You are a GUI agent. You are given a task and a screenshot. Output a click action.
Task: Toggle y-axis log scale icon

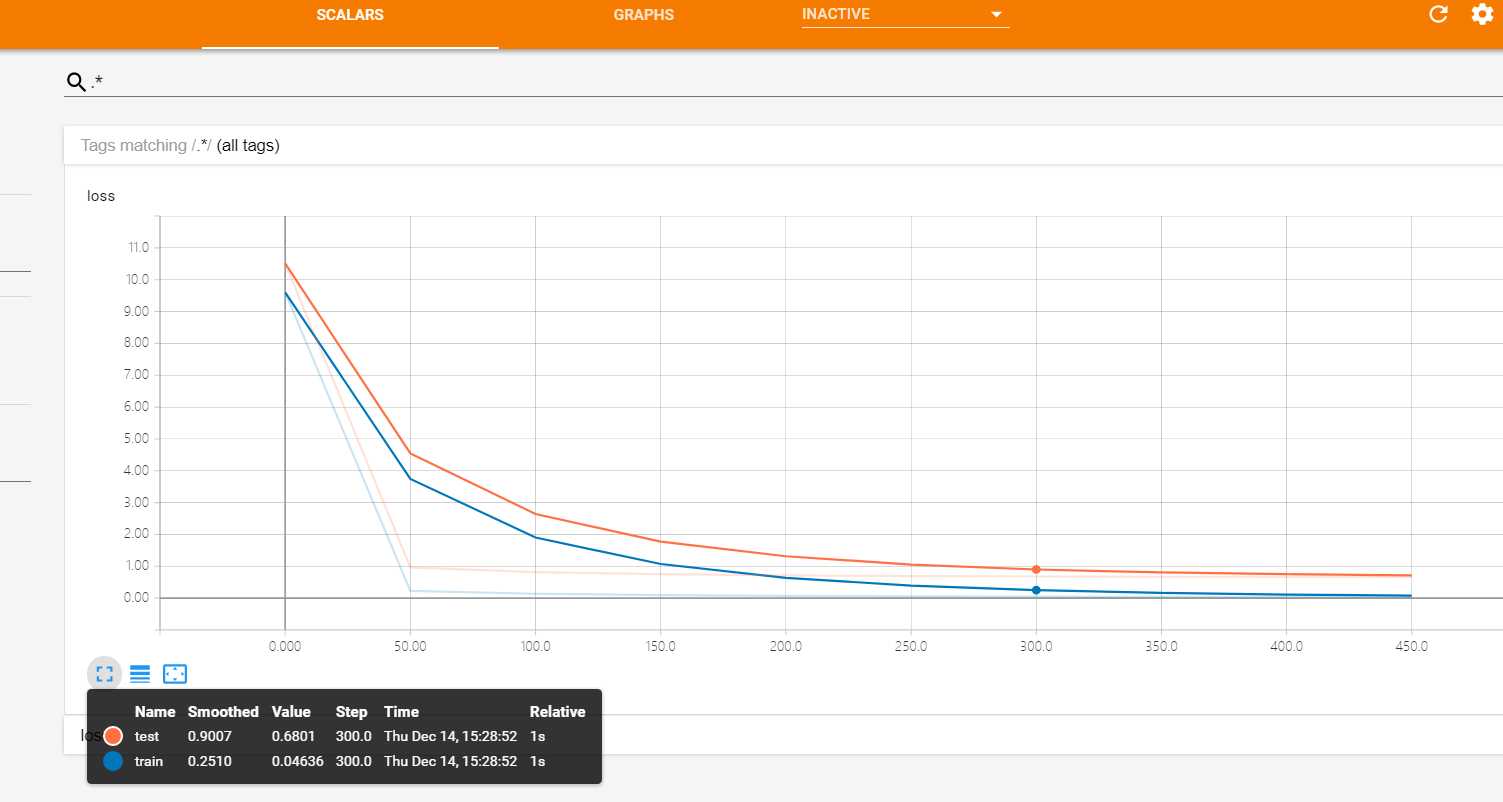pos(140,674)
